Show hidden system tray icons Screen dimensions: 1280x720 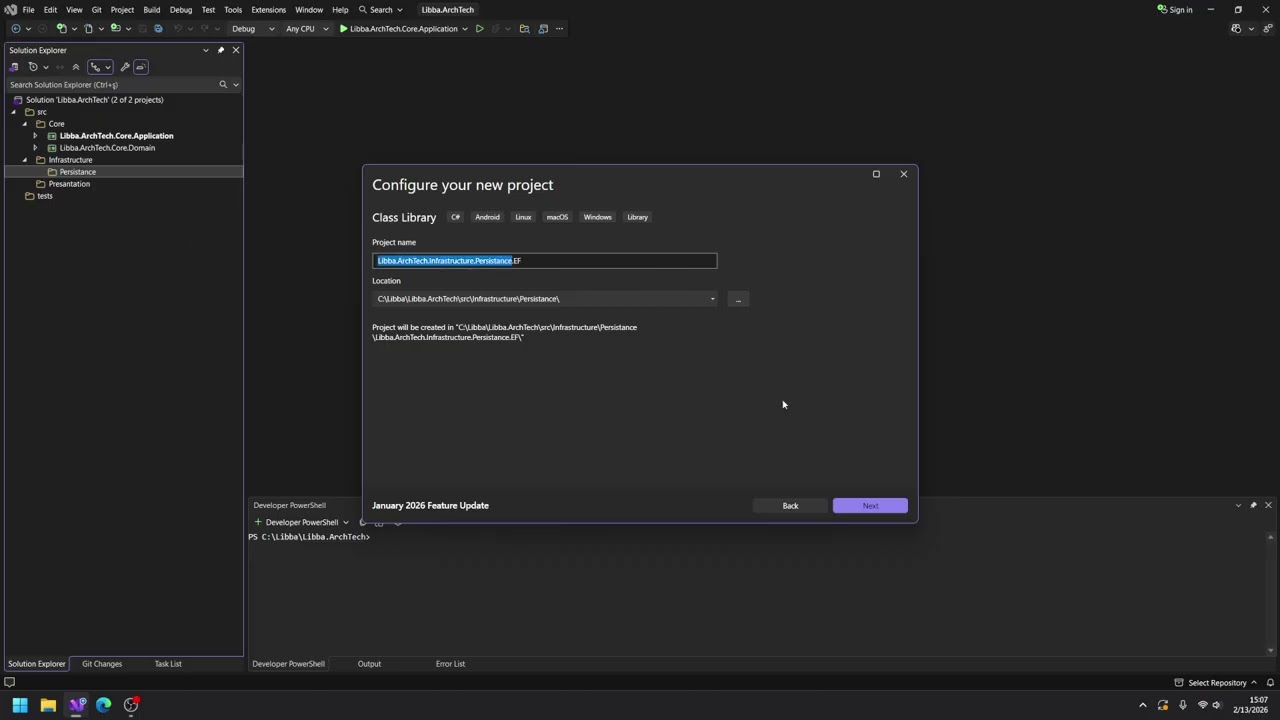(x=1143, y=705)
